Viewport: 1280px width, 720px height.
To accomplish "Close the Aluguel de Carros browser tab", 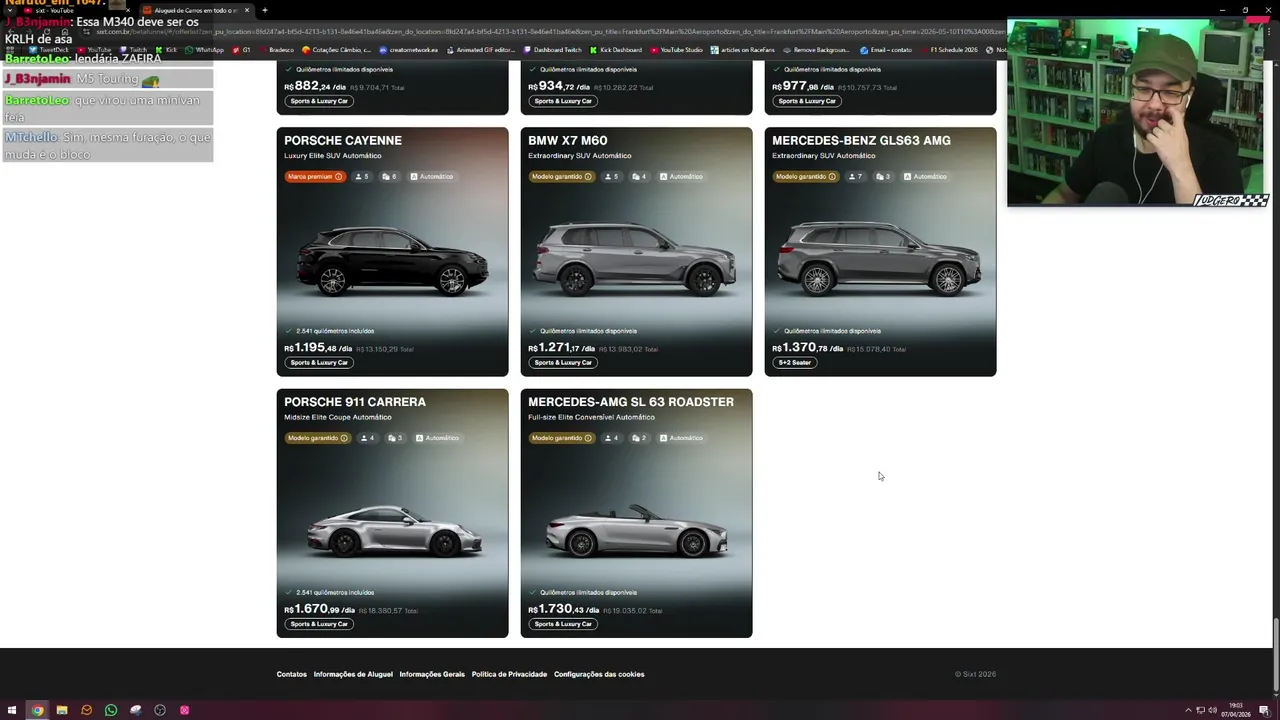I will [246, 10].
